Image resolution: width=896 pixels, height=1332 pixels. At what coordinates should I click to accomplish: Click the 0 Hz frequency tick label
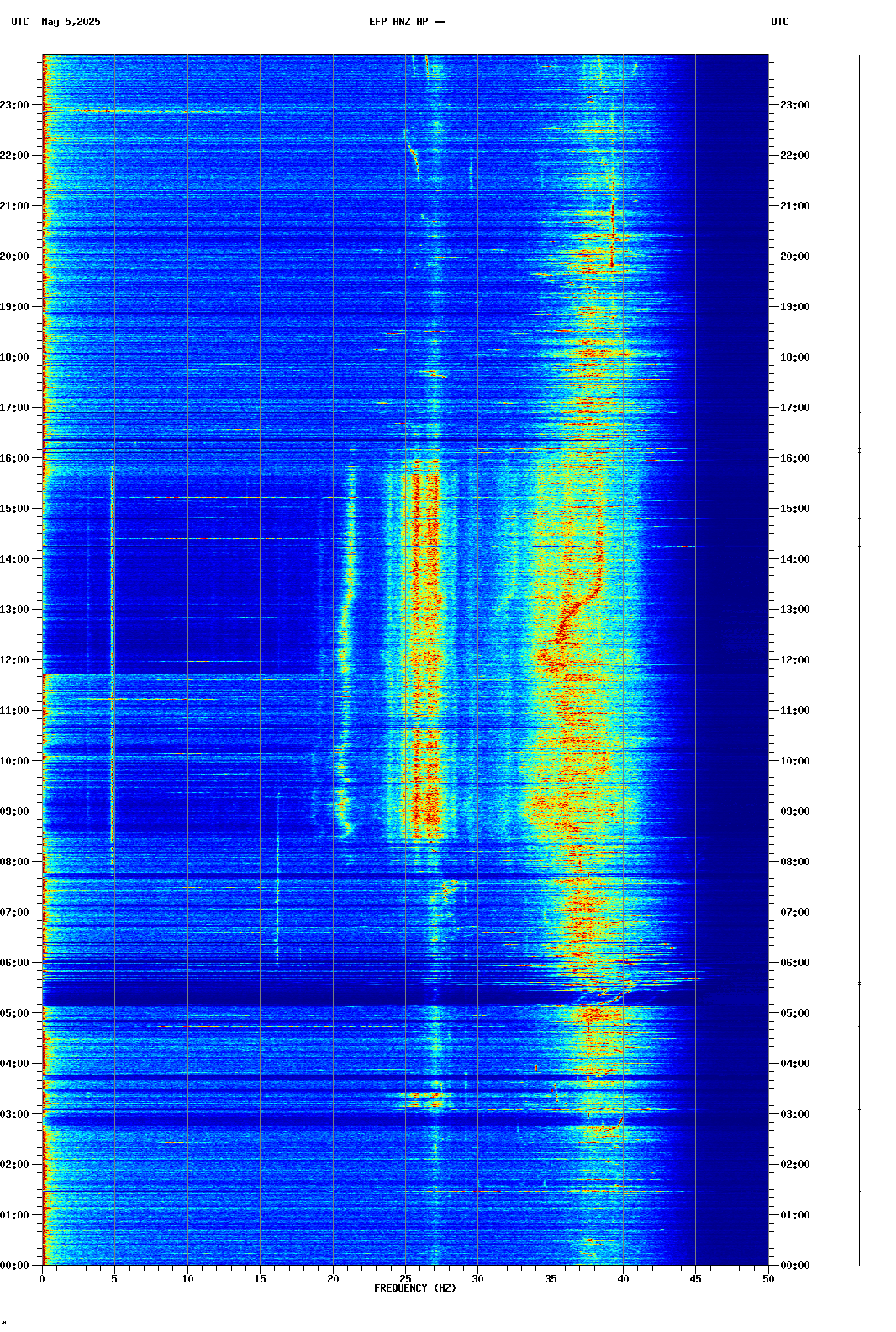42,1279
